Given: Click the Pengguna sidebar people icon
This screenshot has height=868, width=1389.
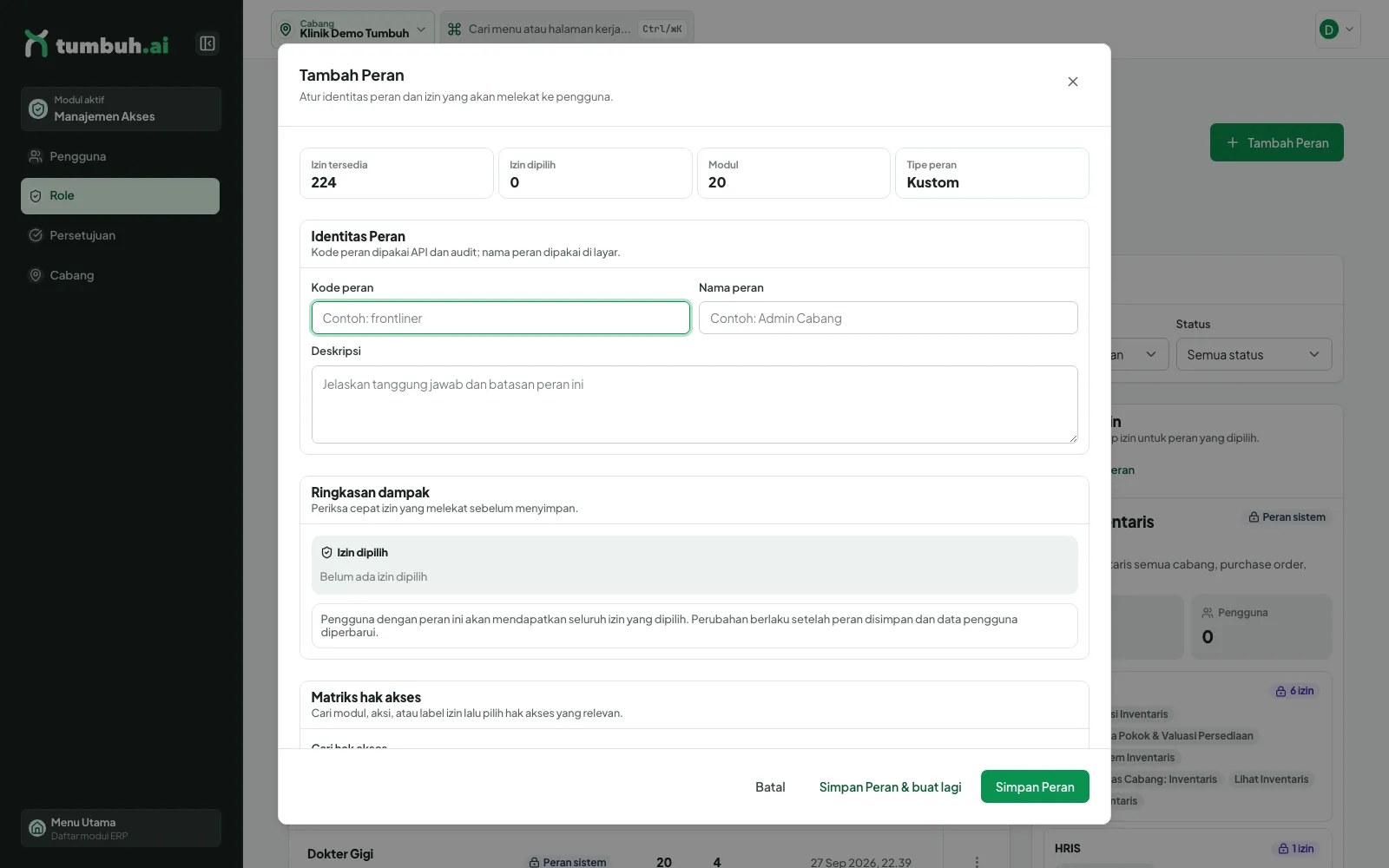Looking at the screenshot, I should click(36, 156).
